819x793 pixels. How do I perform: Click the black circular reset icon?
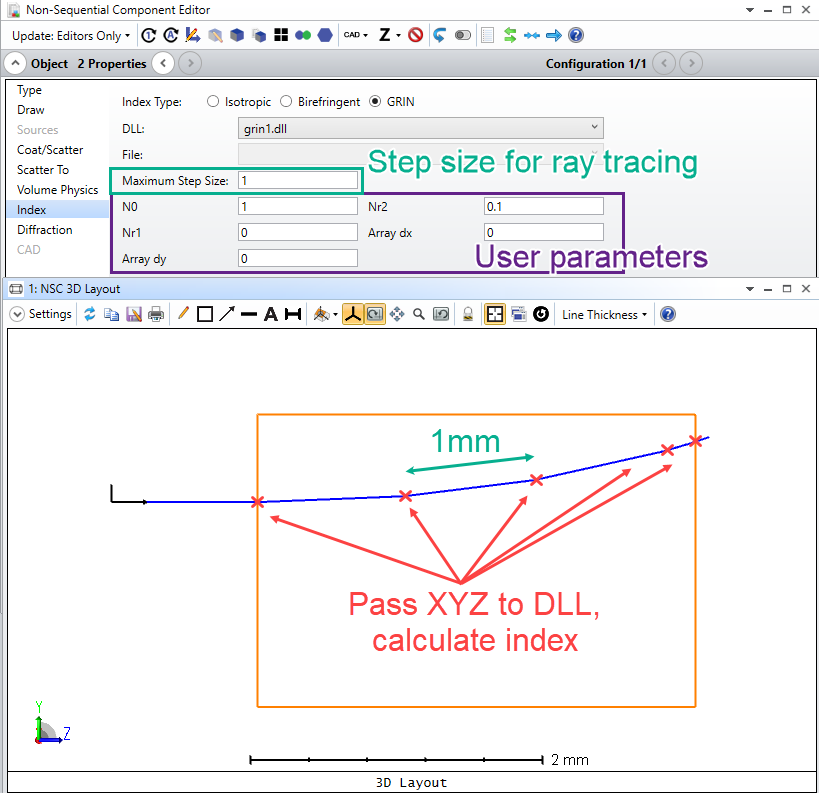(x=541, y=314)
